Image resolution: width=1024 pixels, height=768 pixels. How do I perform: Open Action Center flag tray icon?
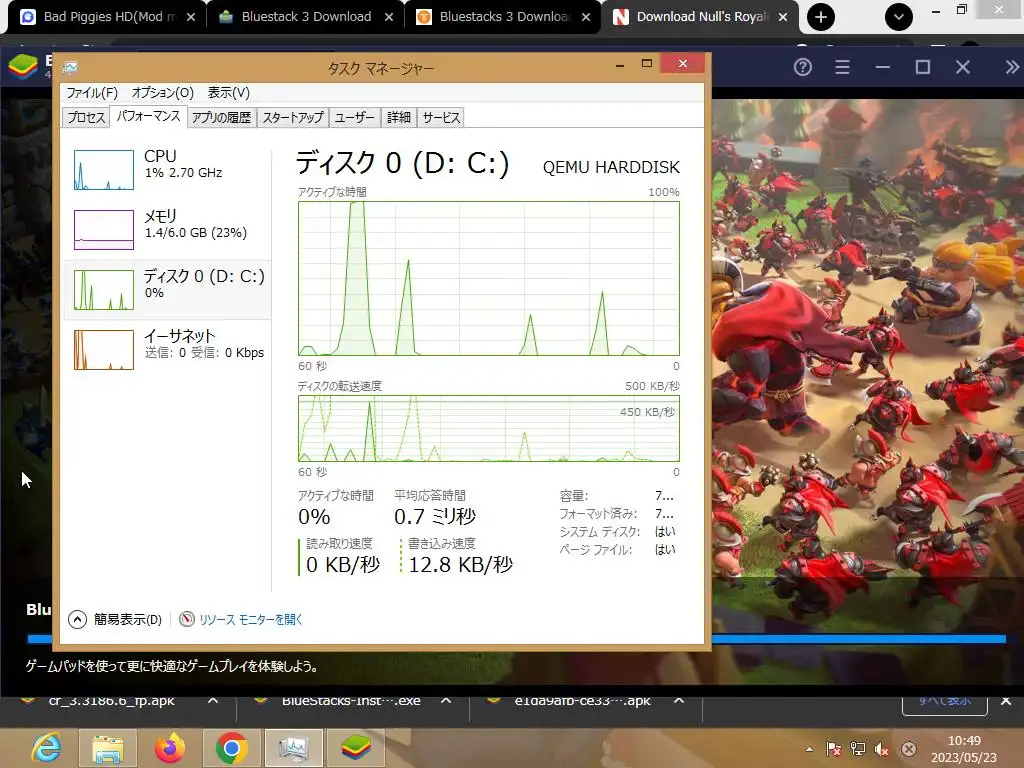[833, 749]
